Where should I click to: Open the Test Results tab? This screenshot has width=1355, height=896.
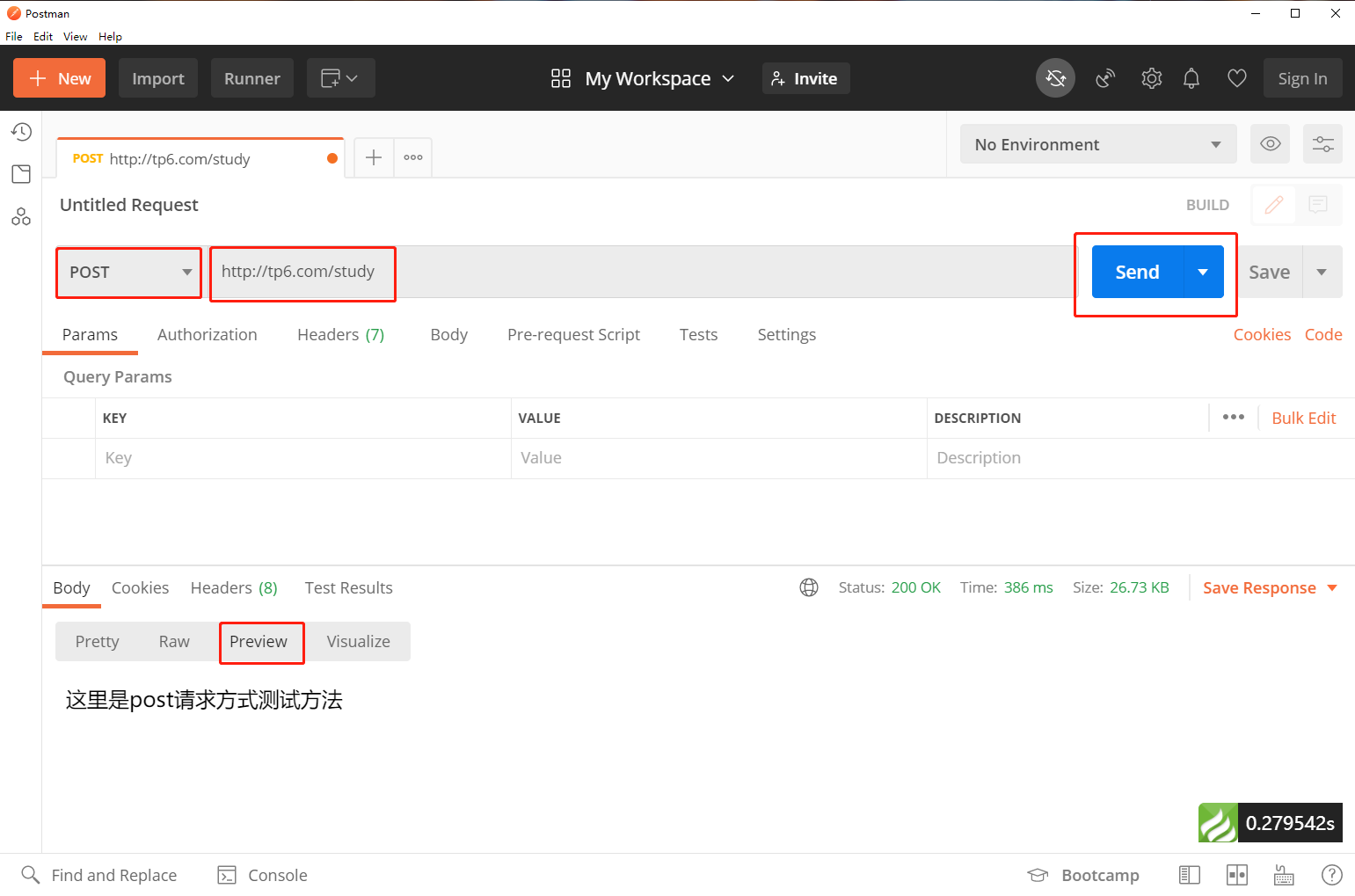tap(349, 587)
